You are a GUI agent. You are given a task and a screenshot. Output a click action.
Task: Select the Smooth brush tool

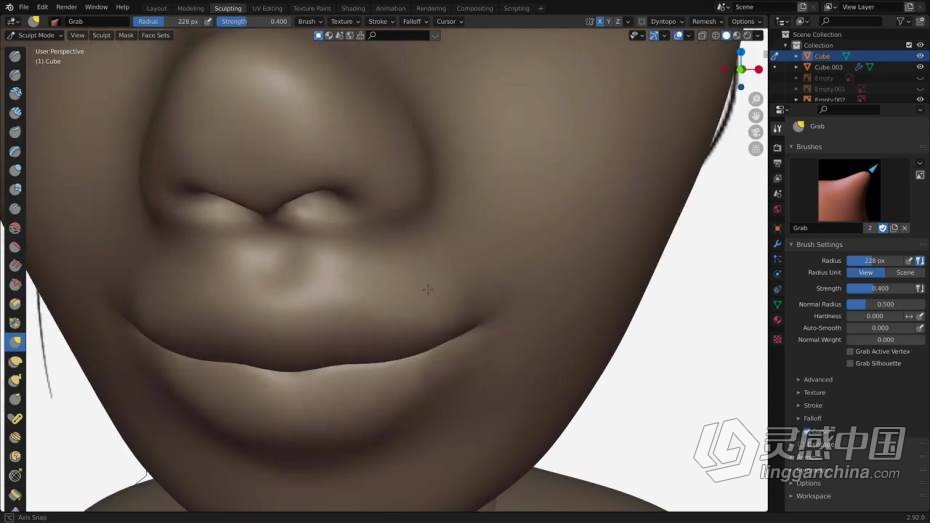click(15, 228)
